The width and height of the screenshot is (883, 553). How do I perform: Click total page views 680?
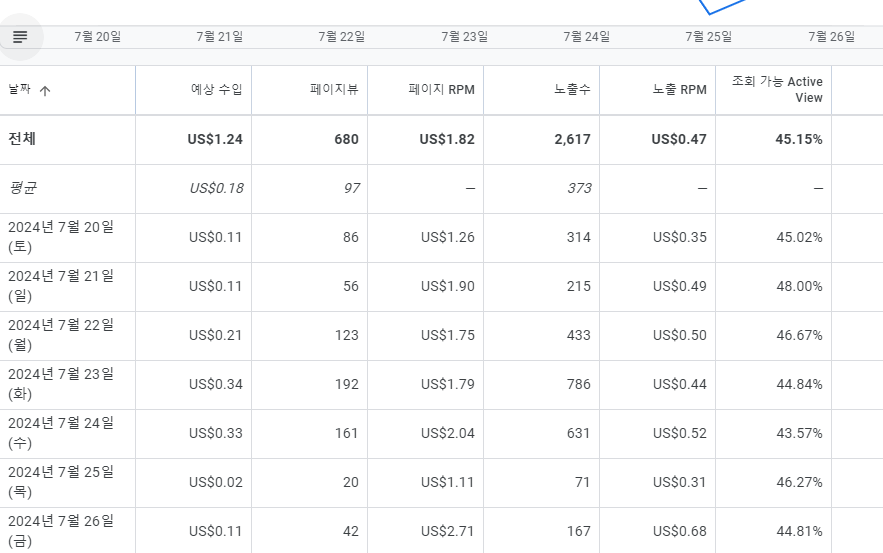(x=346, y=139)
